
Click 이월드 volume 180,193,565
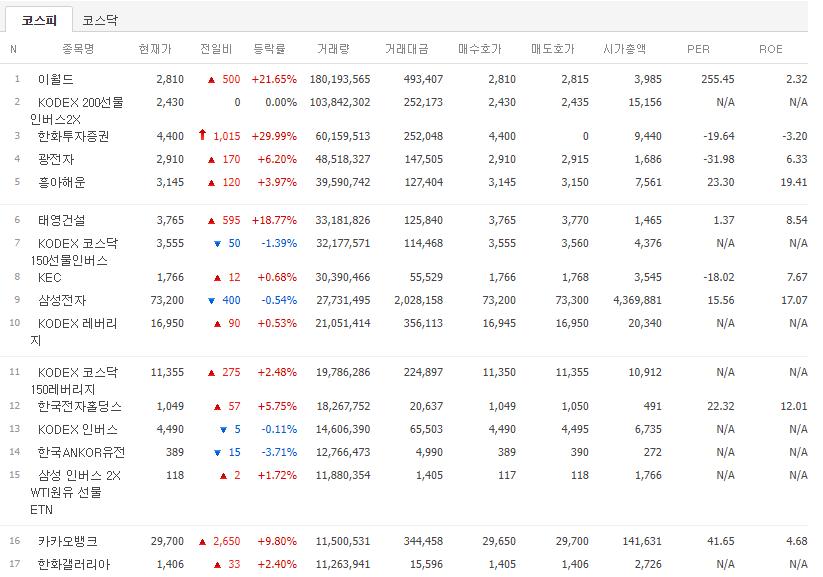tap(340, 79)
